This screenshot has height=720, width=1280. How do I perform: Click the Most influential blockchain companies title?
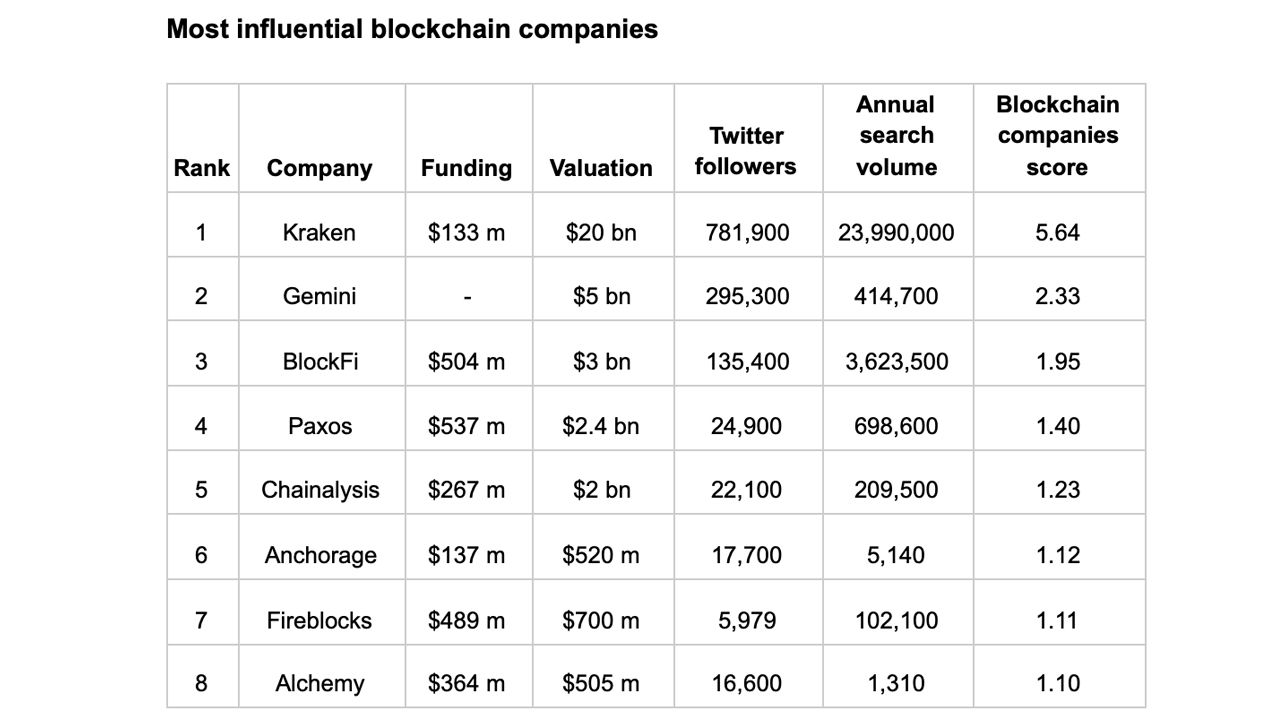click(x=411, y=29)
